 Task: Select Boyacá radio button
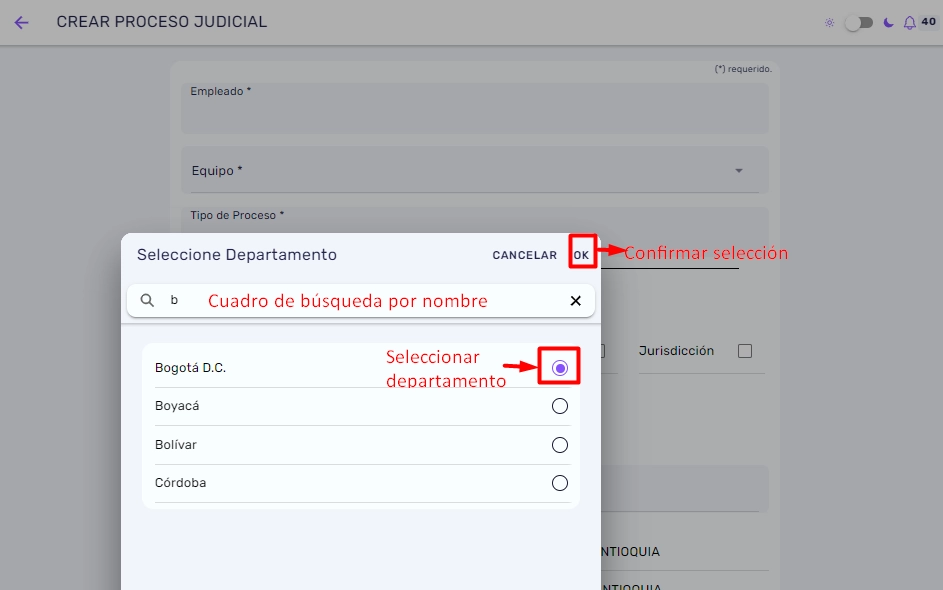point(560,406)
